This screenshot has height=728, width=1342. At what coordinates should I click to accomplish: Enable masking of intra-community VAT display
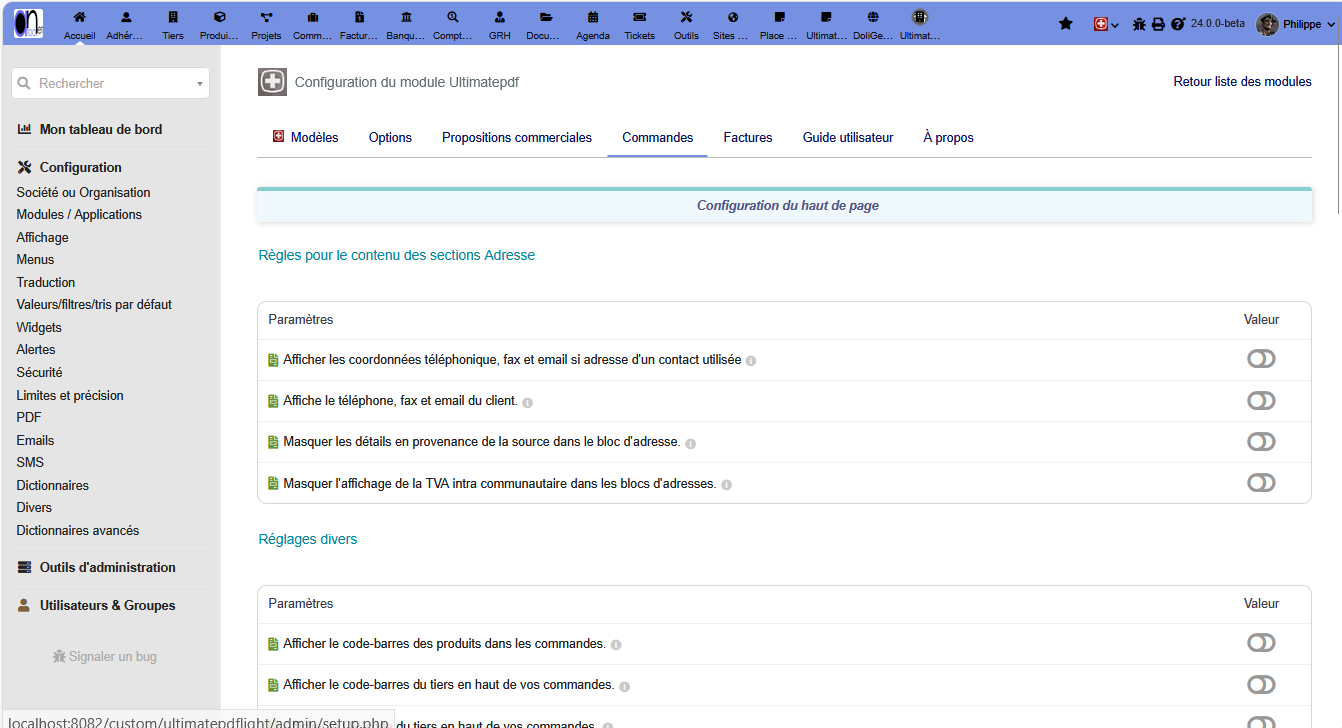(x=1261, y=483)
